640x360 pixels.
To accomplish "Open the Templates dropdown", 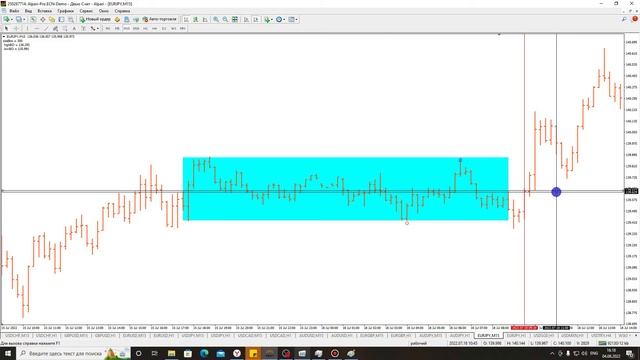I will pos(293,19).
